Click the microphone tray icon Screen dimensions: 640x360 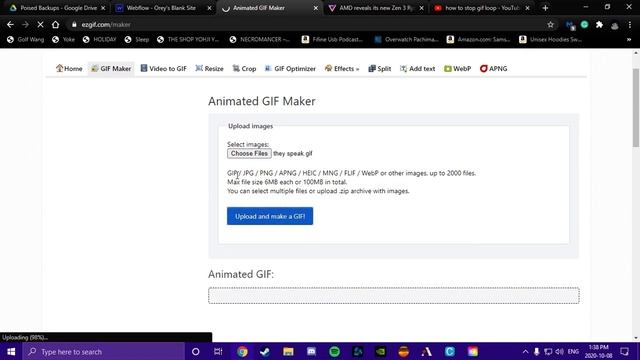537,351
